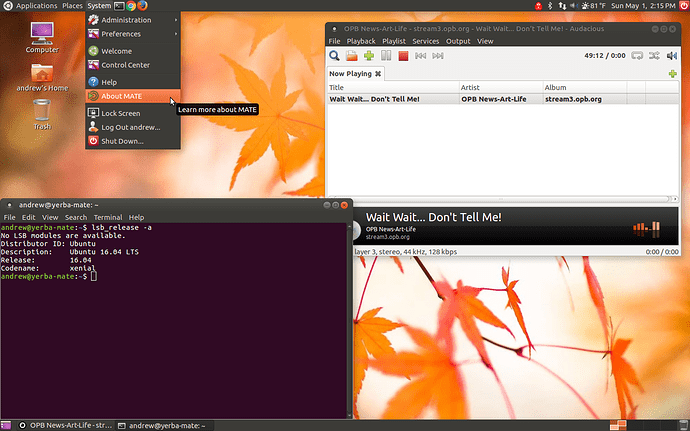The image size is (690, 431).
Task: Open the Places menu in the panel
Action: pos(72,6)
